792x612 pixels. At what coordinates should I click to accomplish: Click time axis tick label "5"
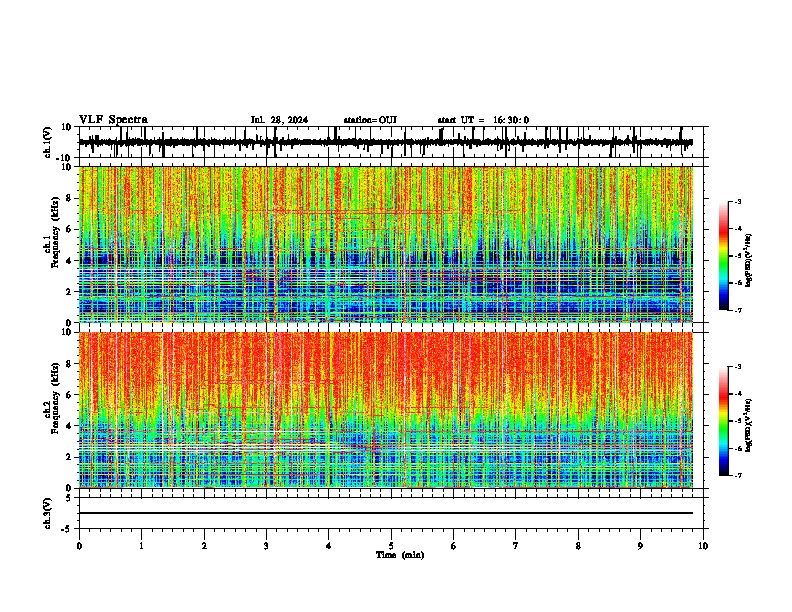[x=391, y=546]
